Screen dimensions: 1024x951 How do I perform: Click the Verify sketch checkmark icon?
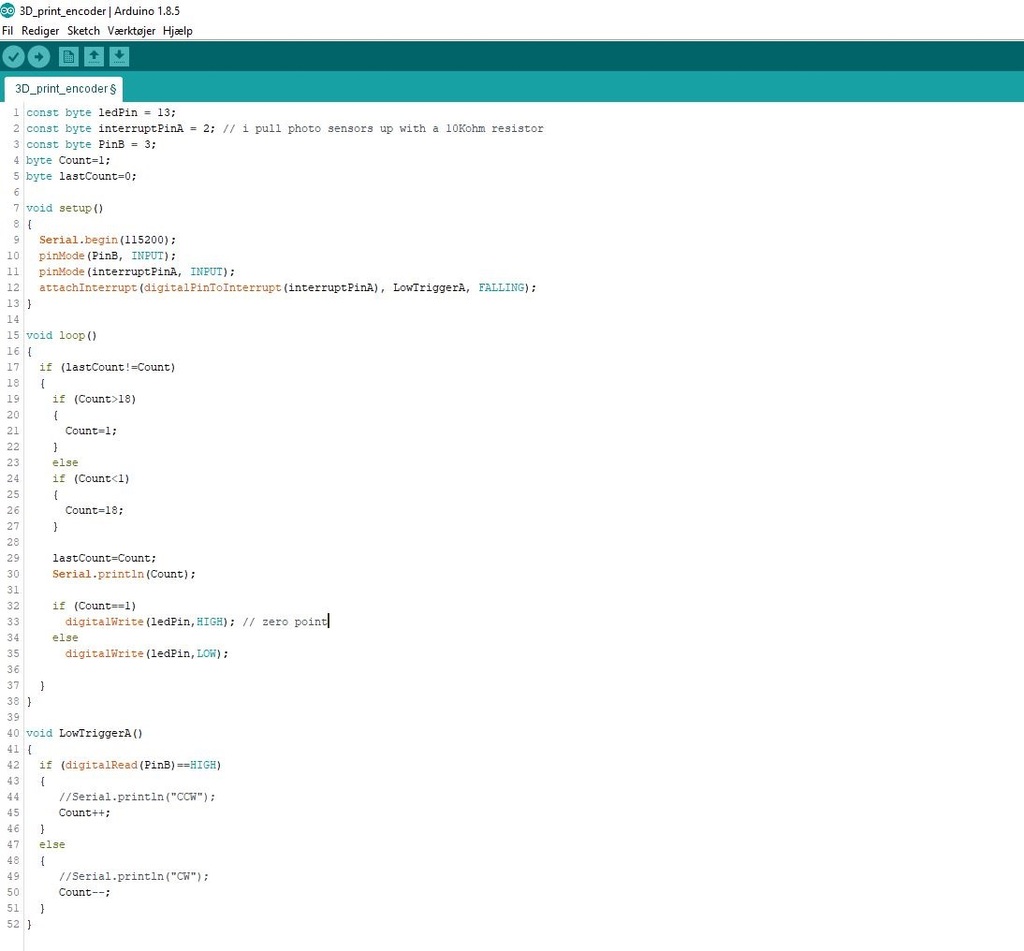pos(13,57)
